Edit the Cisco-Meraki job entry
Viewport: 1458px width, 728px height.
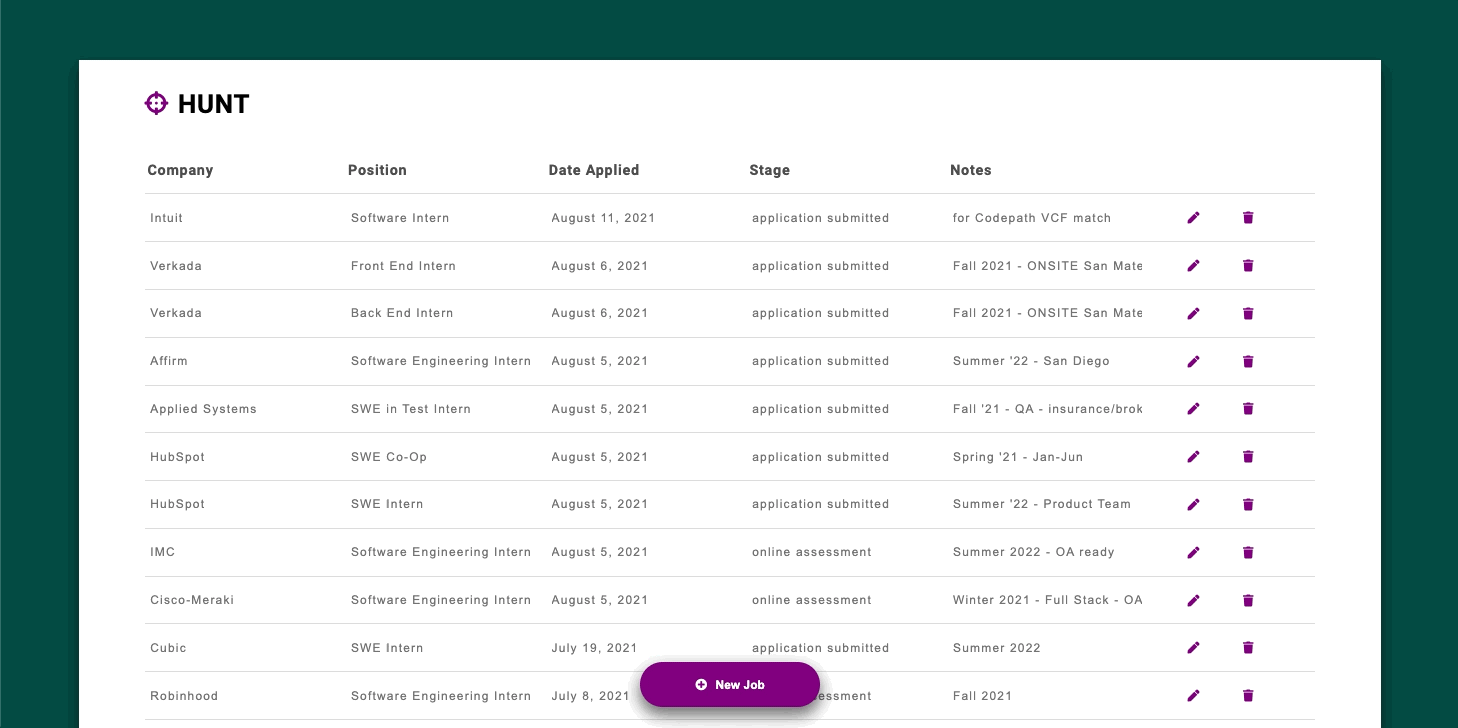1193,600
